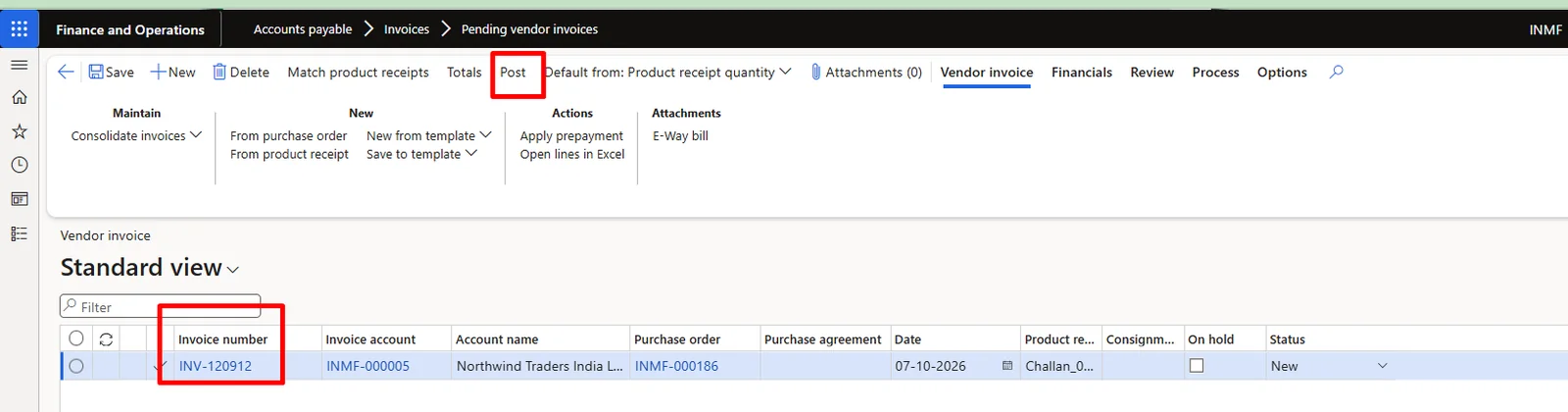Switch to the Financials tab
Screen dimensions: 1568x412
click(1081, 72)
